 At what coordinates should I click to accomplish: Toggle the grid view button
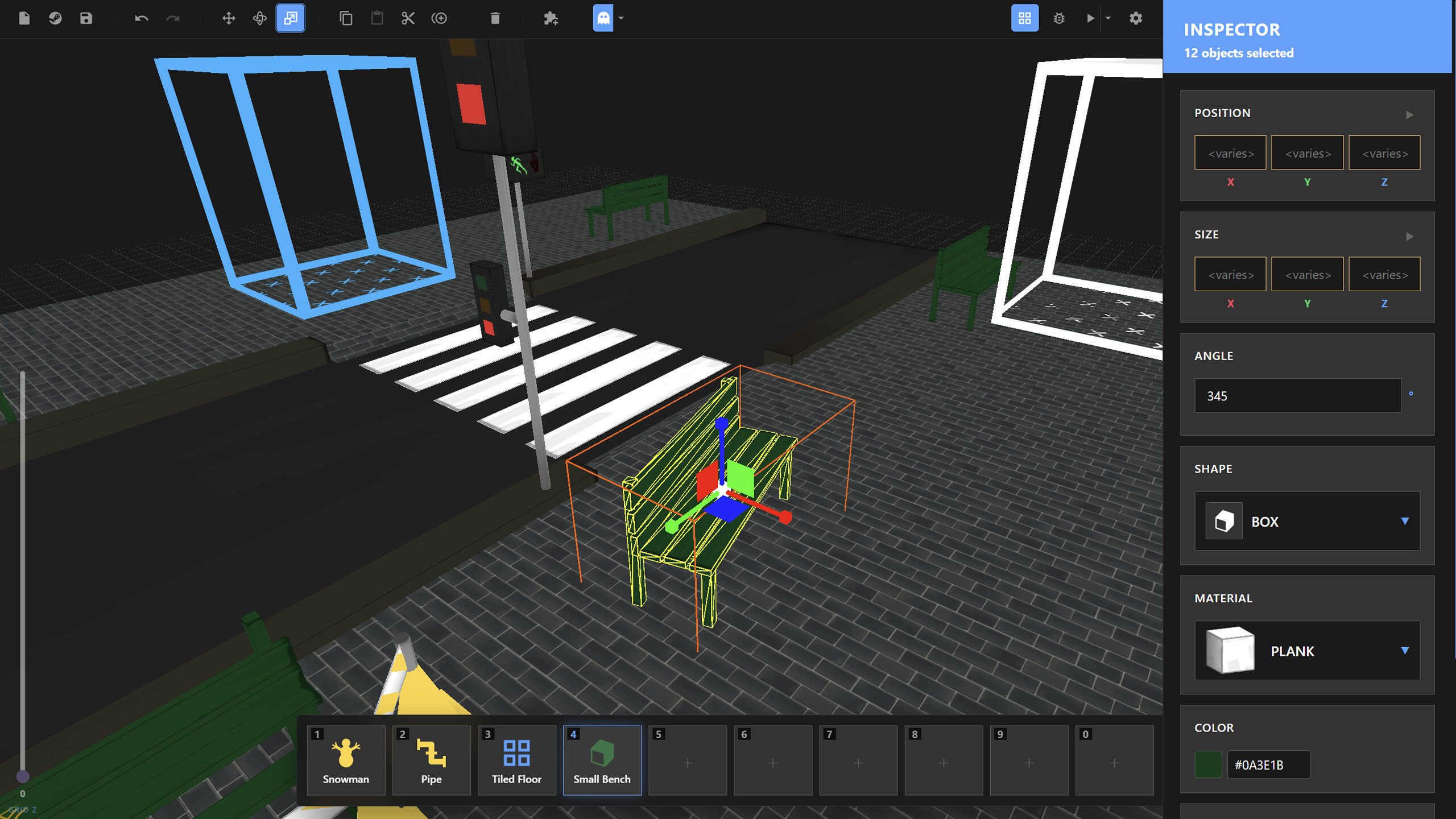click(1025, 18)
